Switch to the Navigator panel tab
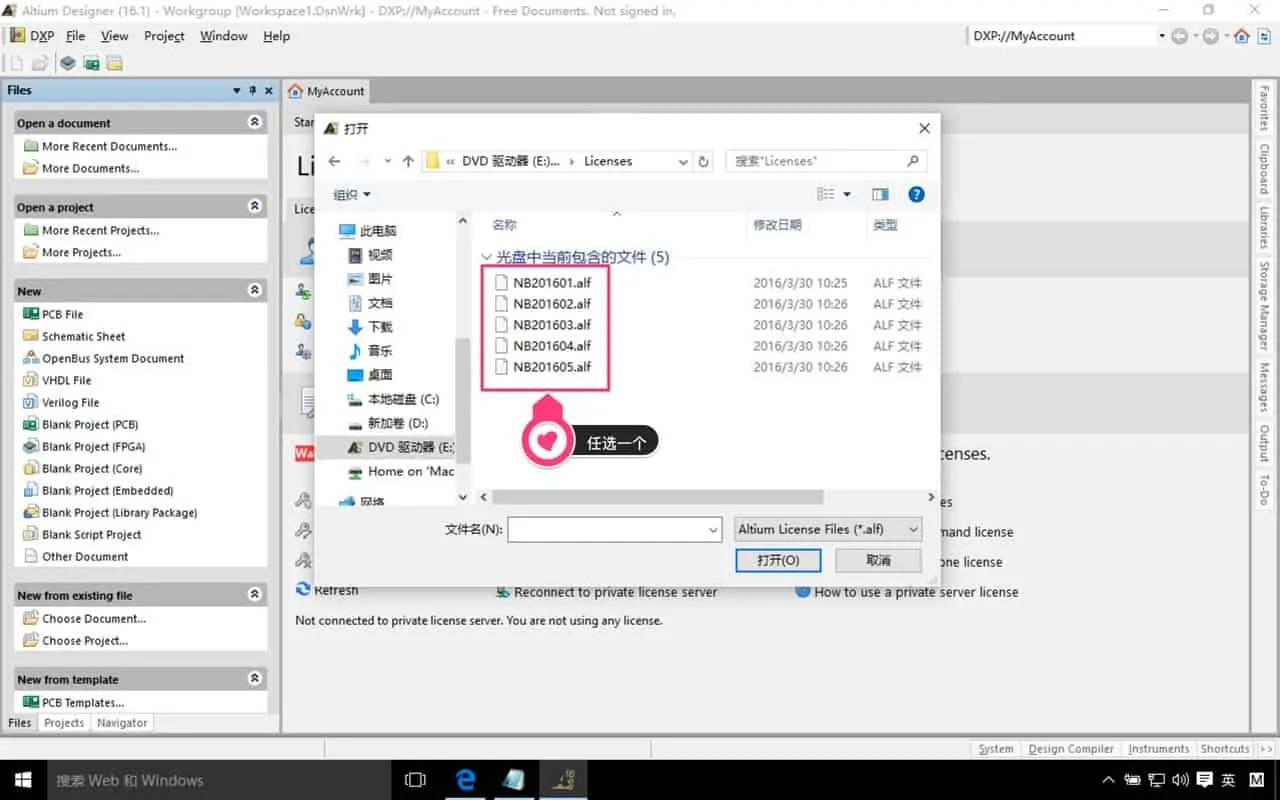 pyautogui.click(x=122, y=723)
